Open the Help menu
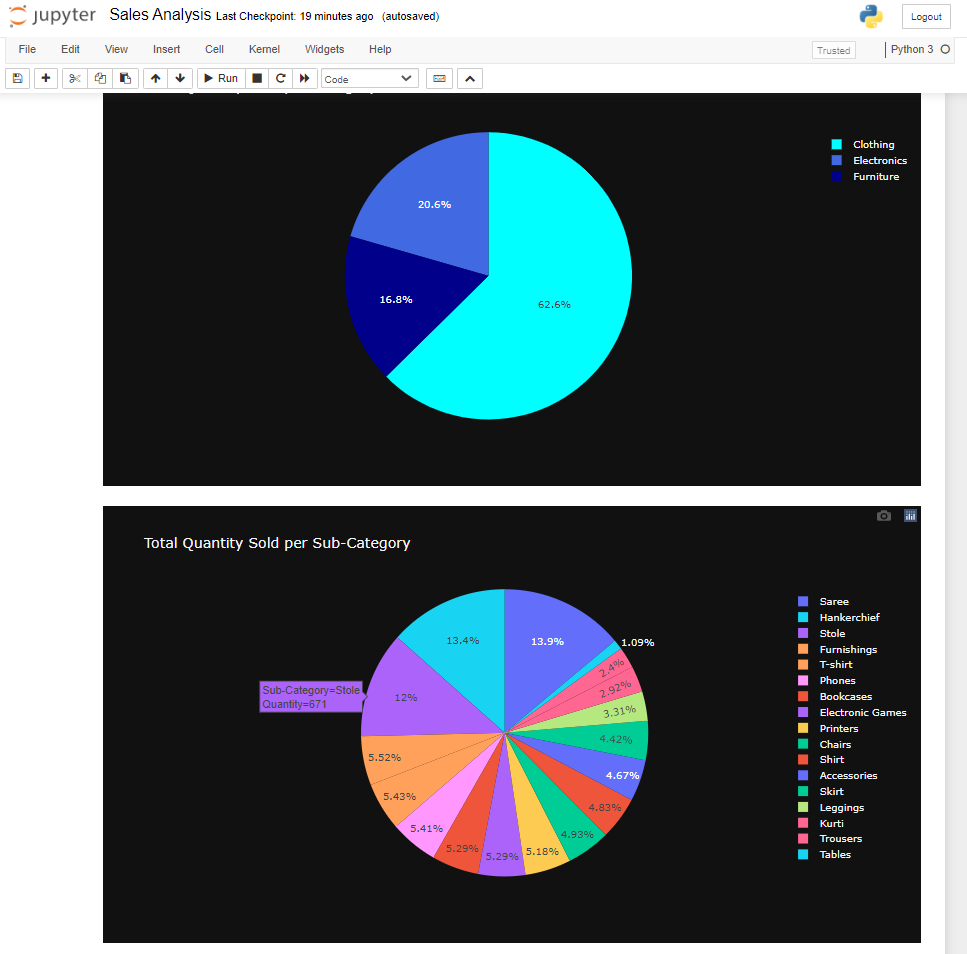 (x=380, y=49)
